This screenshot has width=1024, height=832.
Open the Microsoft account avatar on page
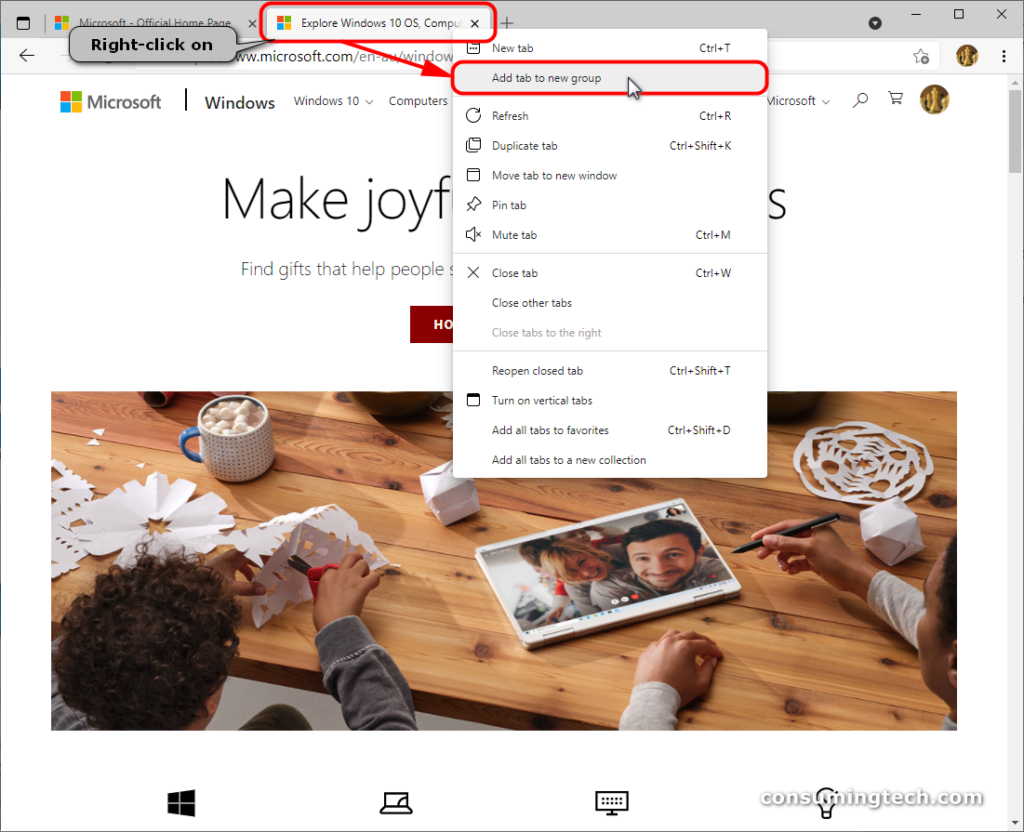[x=935, y=100]
